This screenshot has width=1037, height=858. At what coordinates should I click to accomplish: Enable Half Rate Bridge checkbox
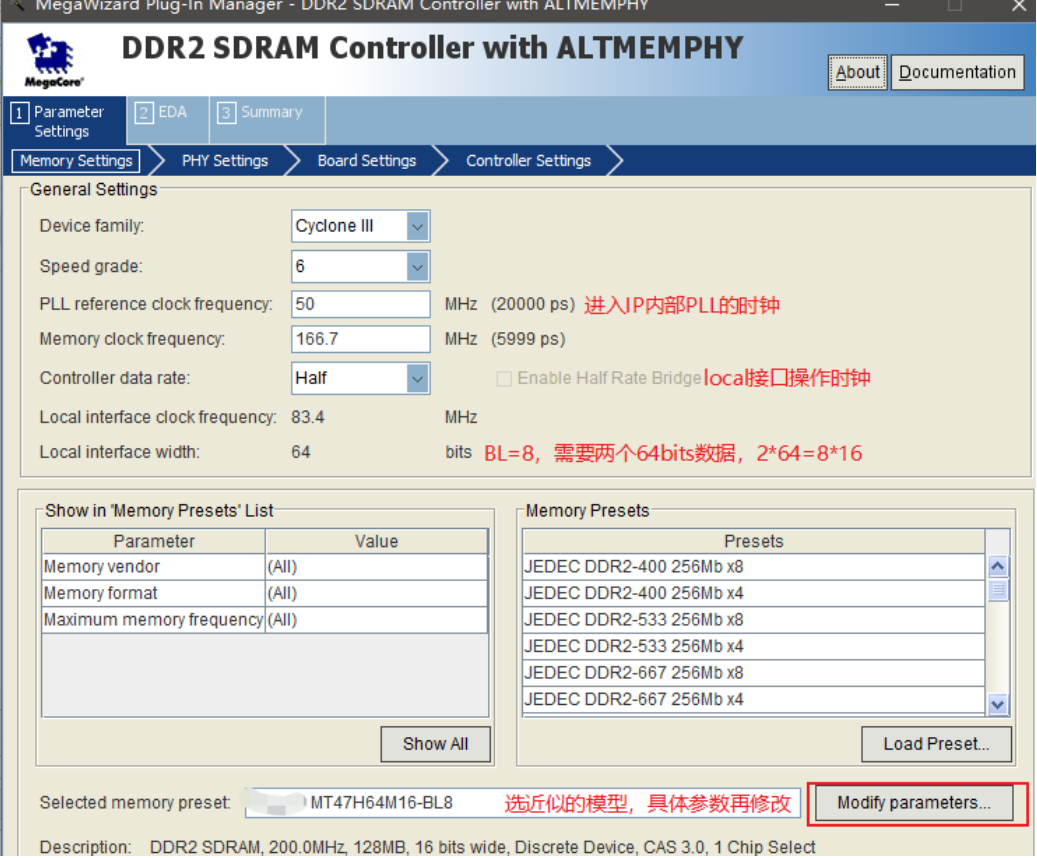503,378
